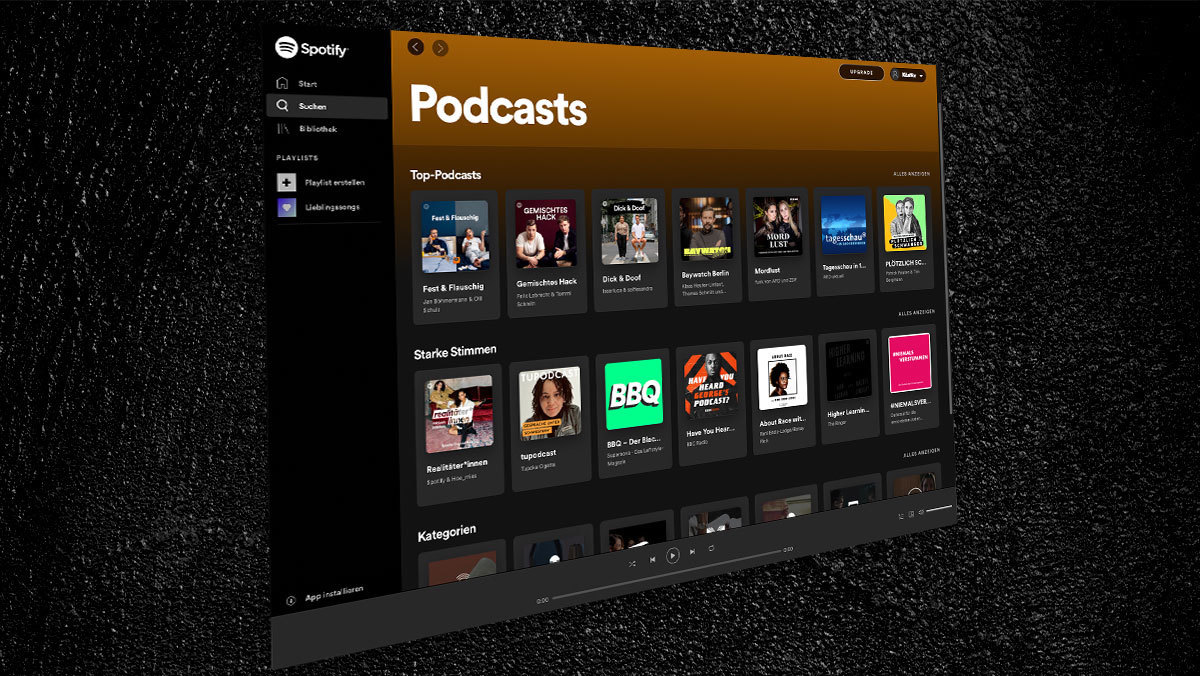Click the Spotify logo in the sidebar
The image size is (1200, 676).
pos(311,48)
